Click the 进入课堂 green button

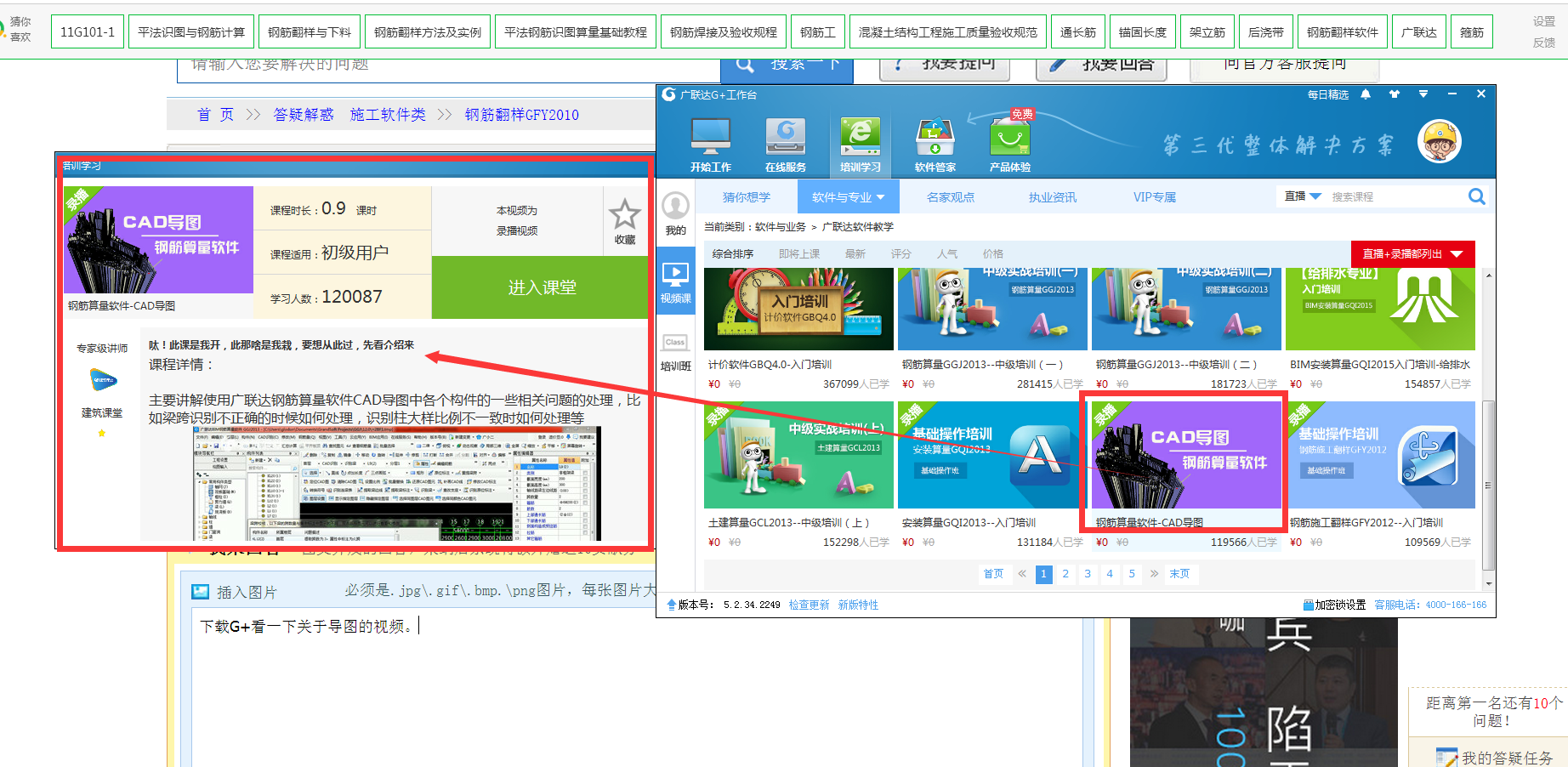tap(541, 287)
